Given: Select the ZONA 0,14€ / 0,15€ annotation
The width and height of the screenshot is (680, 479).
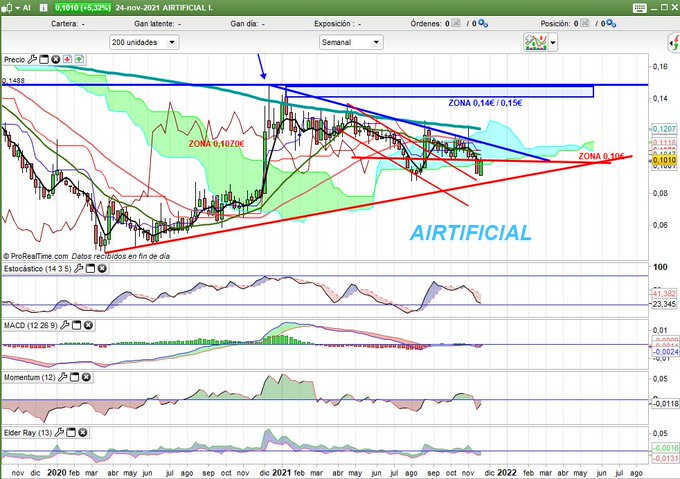Looking at the screenshot, I should (485, 103).
